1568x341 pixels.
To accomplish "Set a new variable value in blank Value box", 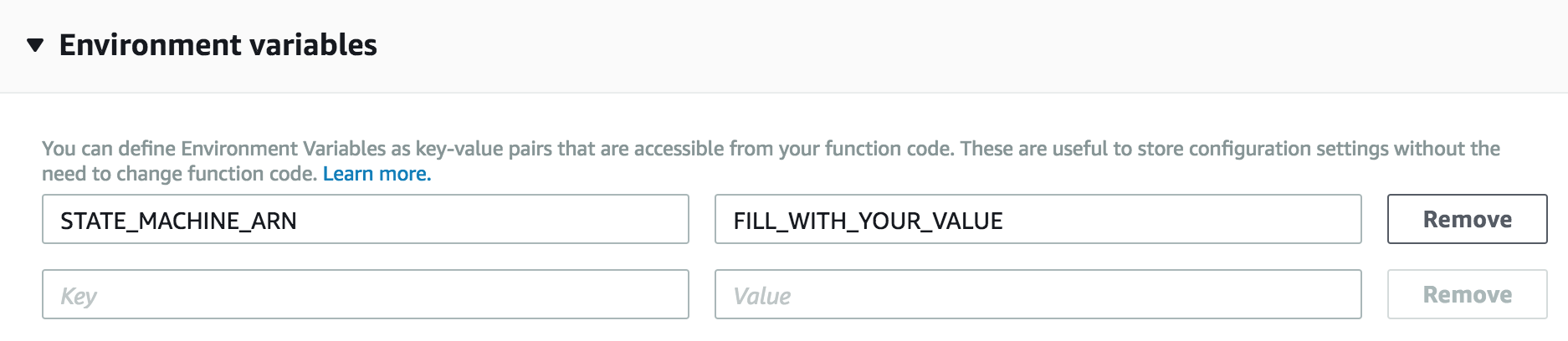I will (x=1038, y=294).
